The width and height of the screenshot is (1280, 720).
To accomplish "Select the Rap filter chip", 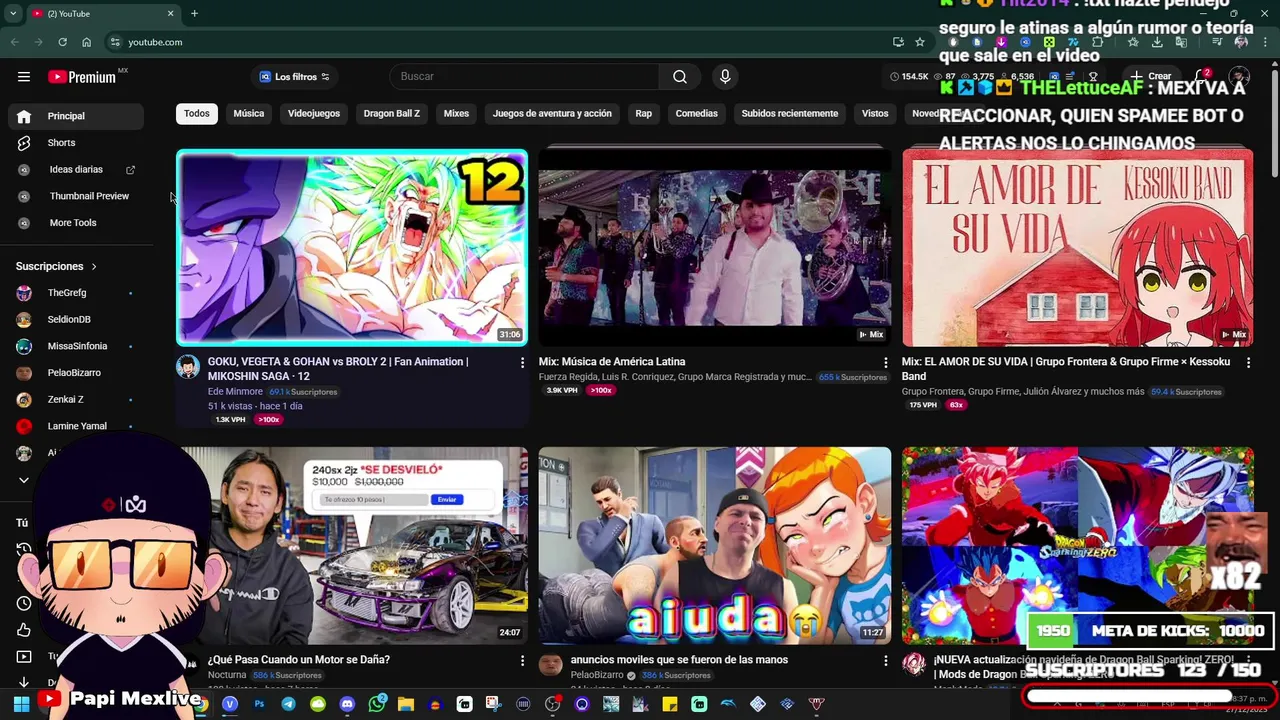I will (x=644, y=113).
